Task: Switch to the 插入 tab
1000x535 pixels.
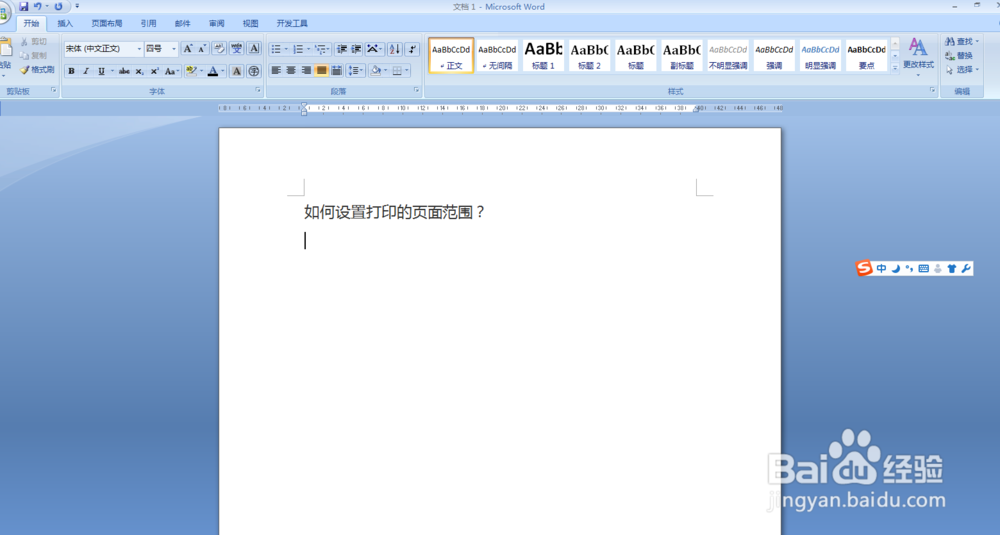Action: [65, 24]
